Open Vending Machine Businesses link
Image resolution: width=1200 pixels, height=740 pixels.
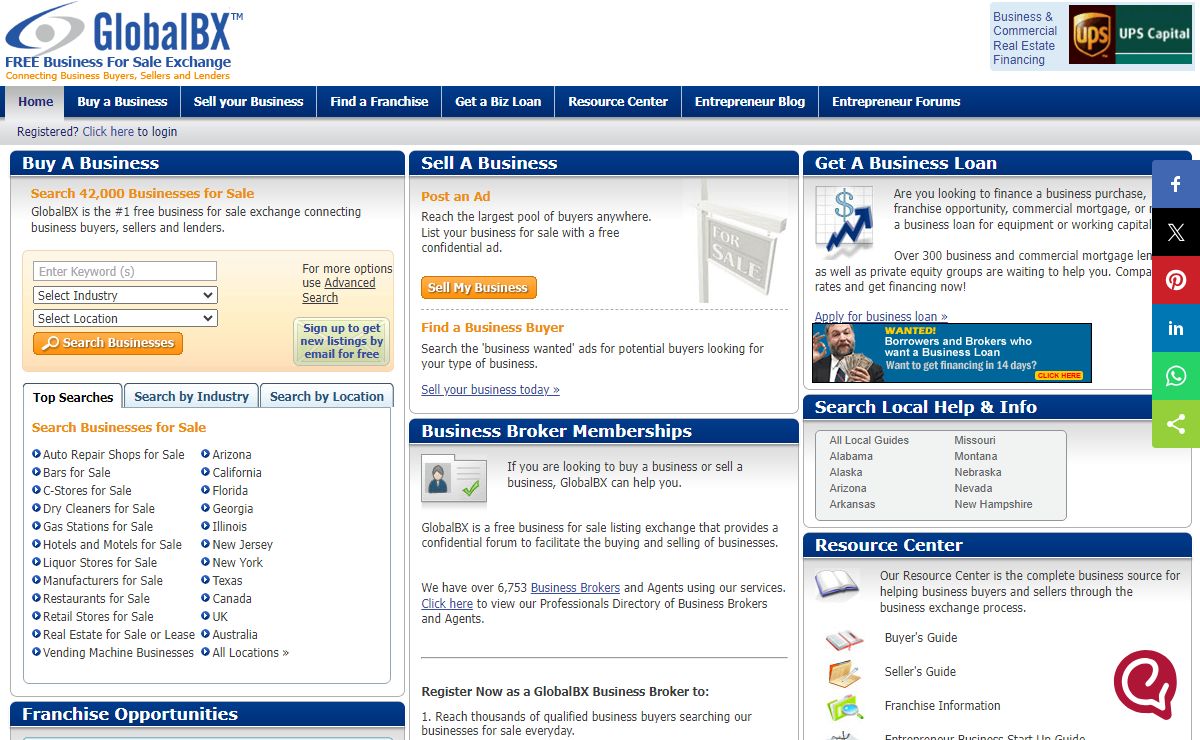click(118, 653)
